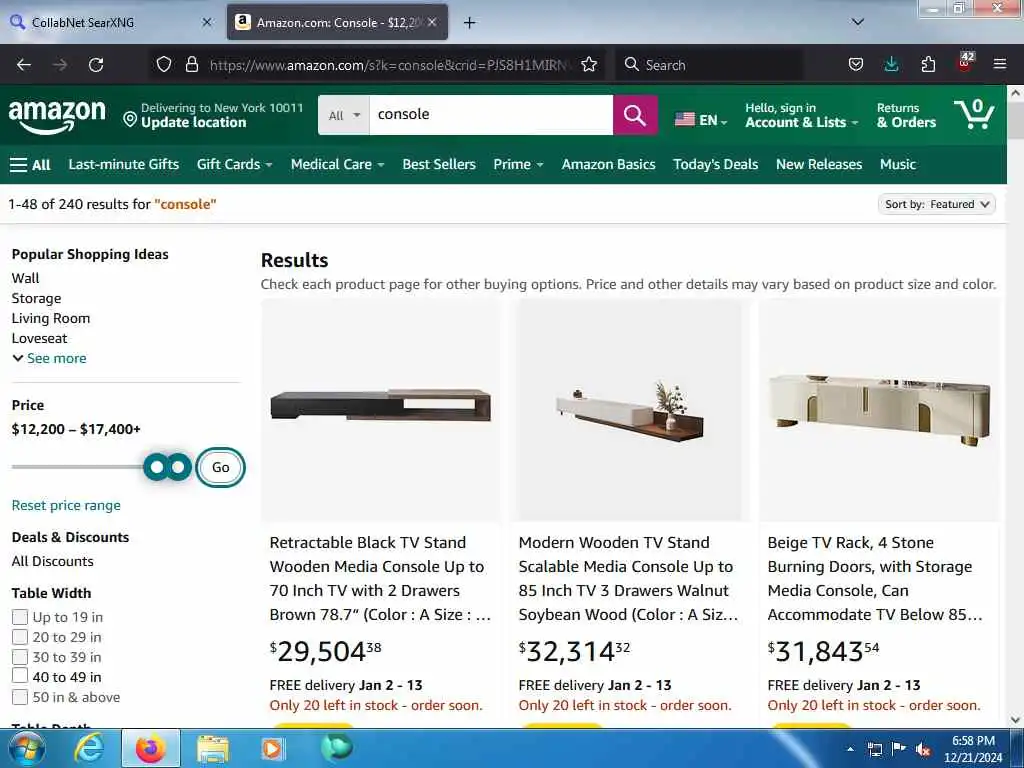
Task: Click the Pocket save icon
Action: [x=856, y=64]
